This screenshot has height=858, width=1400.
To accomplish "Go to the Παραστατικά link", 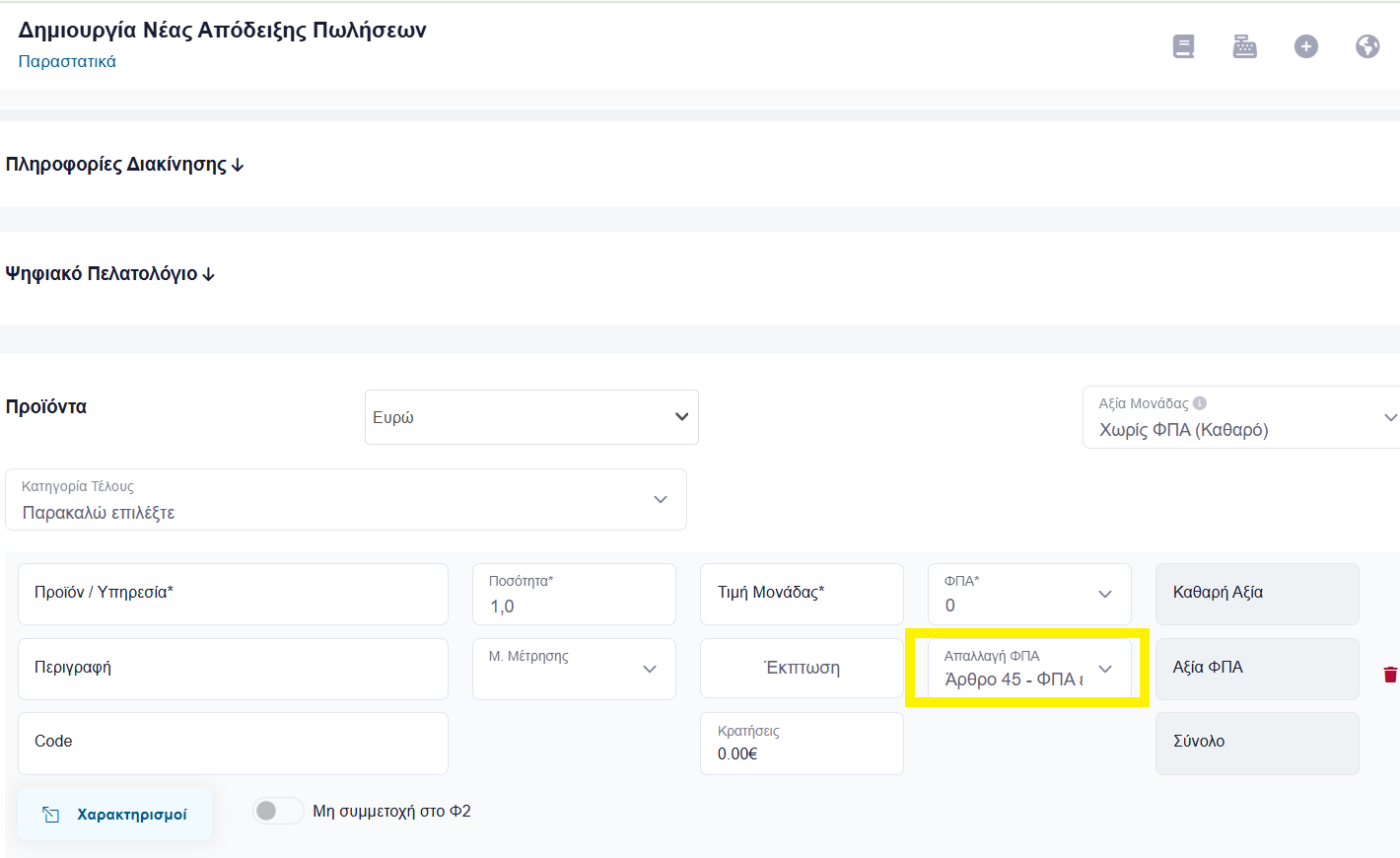I will click(x=67, y=61).
